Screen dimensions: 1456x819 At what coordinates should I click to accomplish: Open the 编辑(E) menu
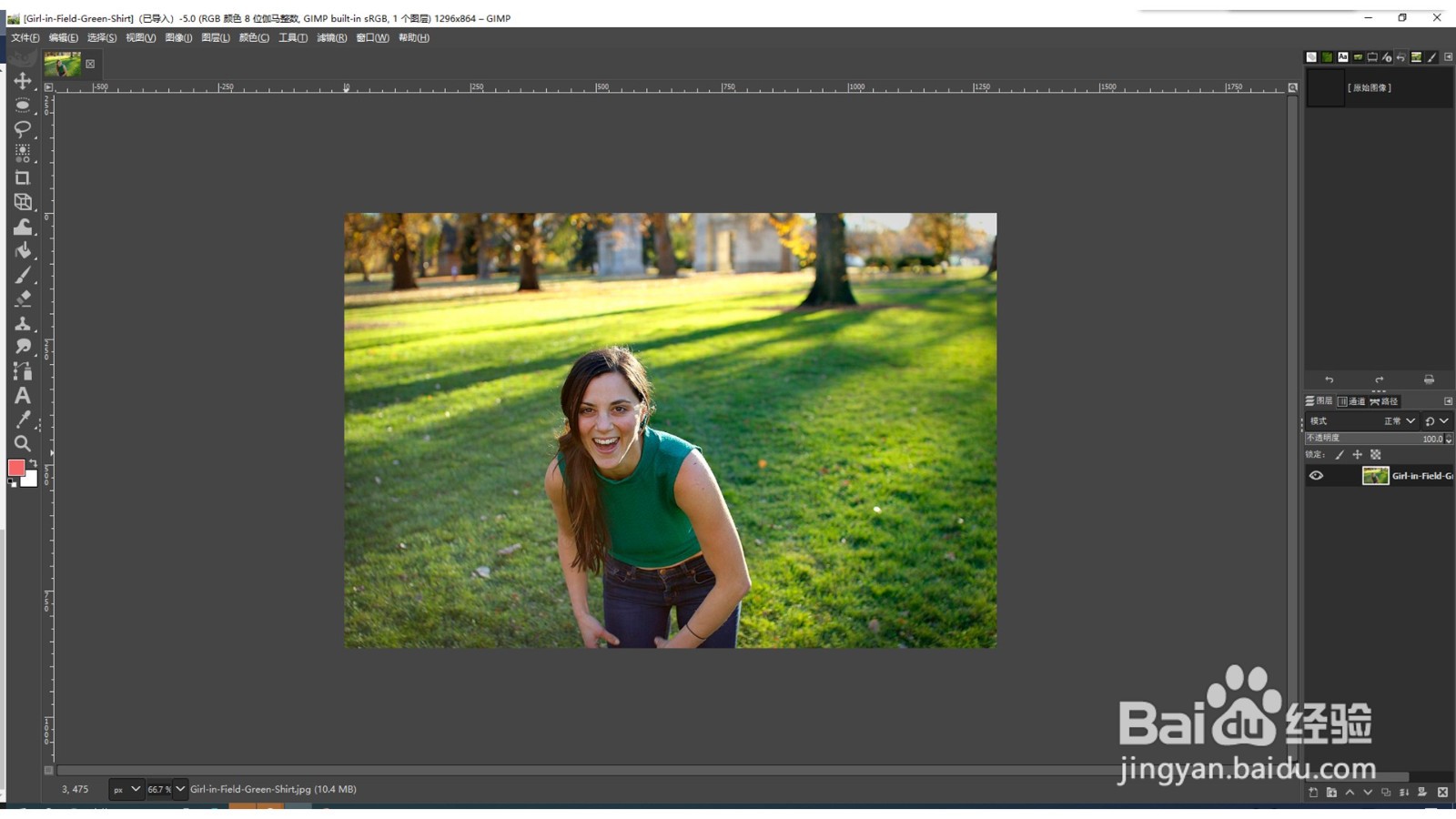64,38
